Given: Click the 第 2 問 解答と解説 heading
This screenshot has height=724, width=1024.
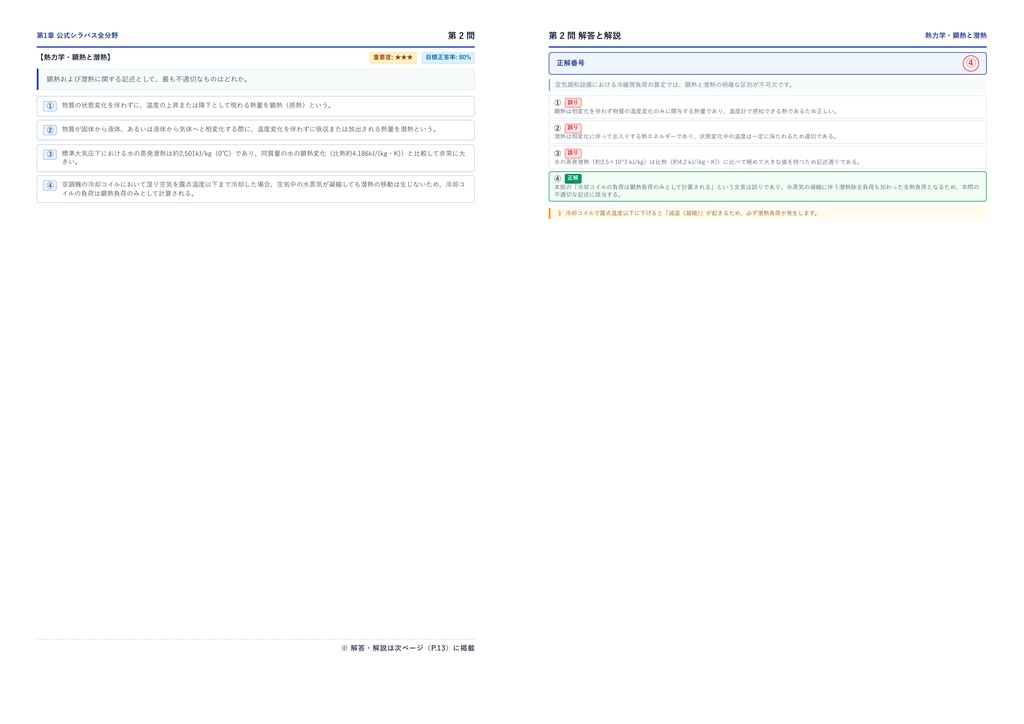Looking at the screenshot, I should coord(584,35).
